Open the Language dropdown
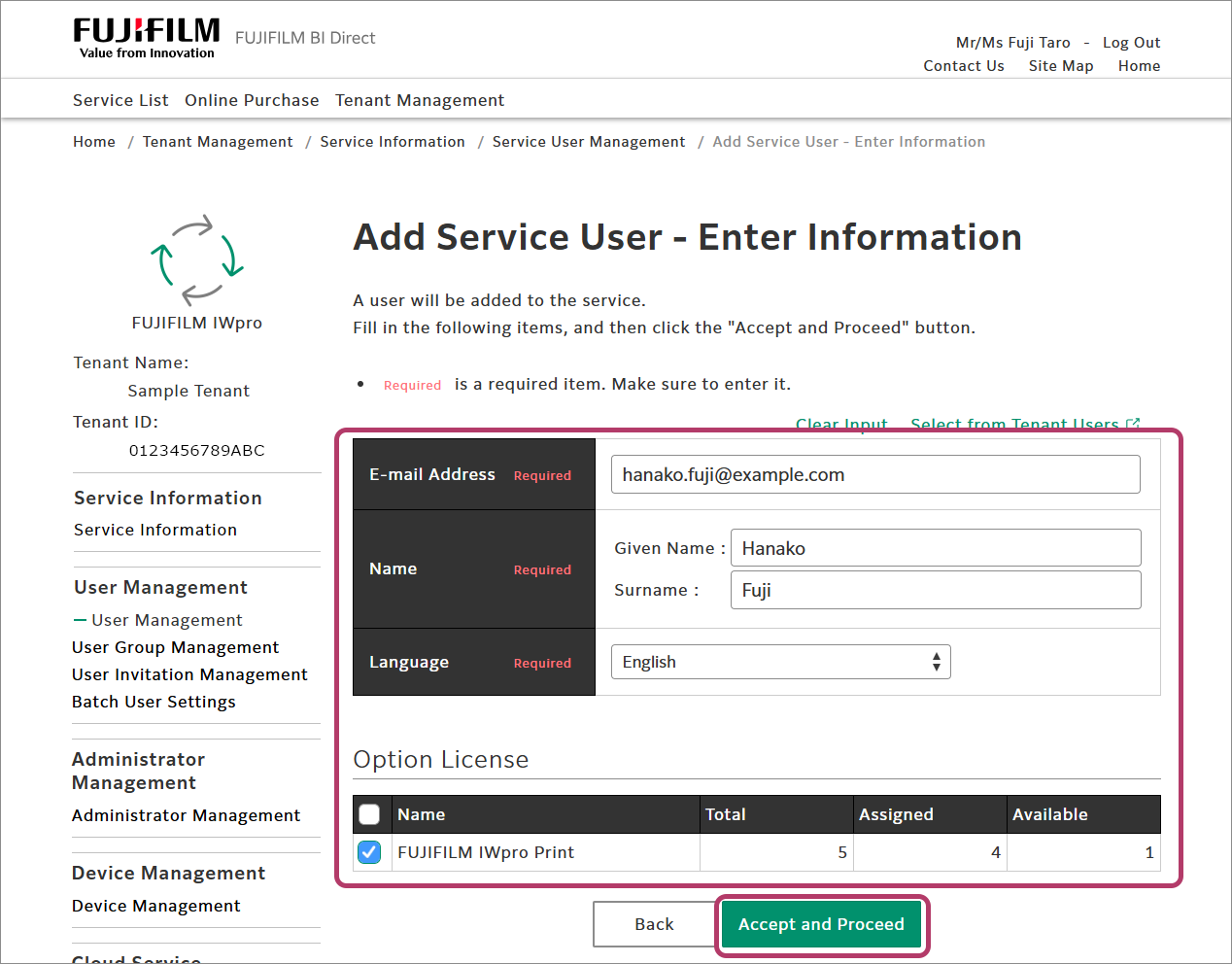 779,662
